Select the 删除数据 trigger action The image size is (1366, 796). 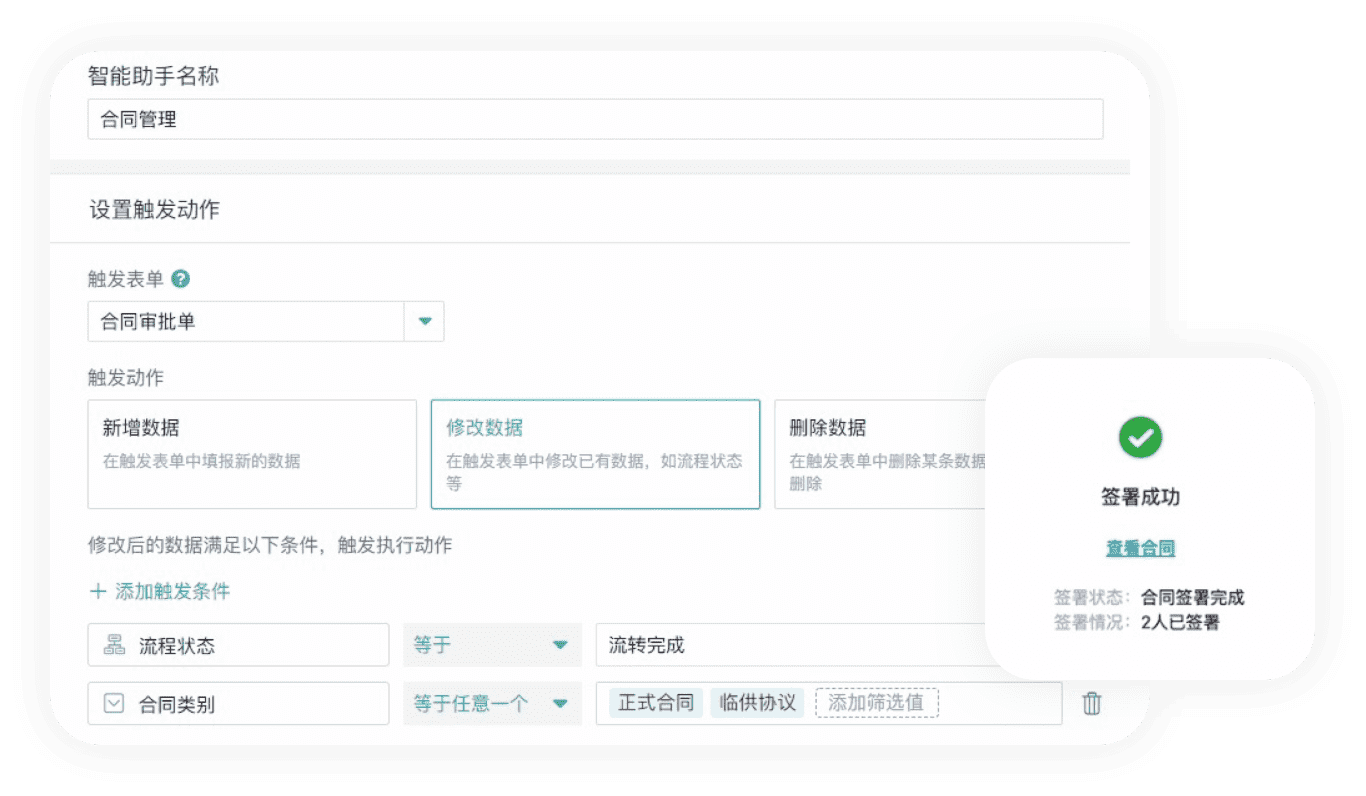coord(880,454)
